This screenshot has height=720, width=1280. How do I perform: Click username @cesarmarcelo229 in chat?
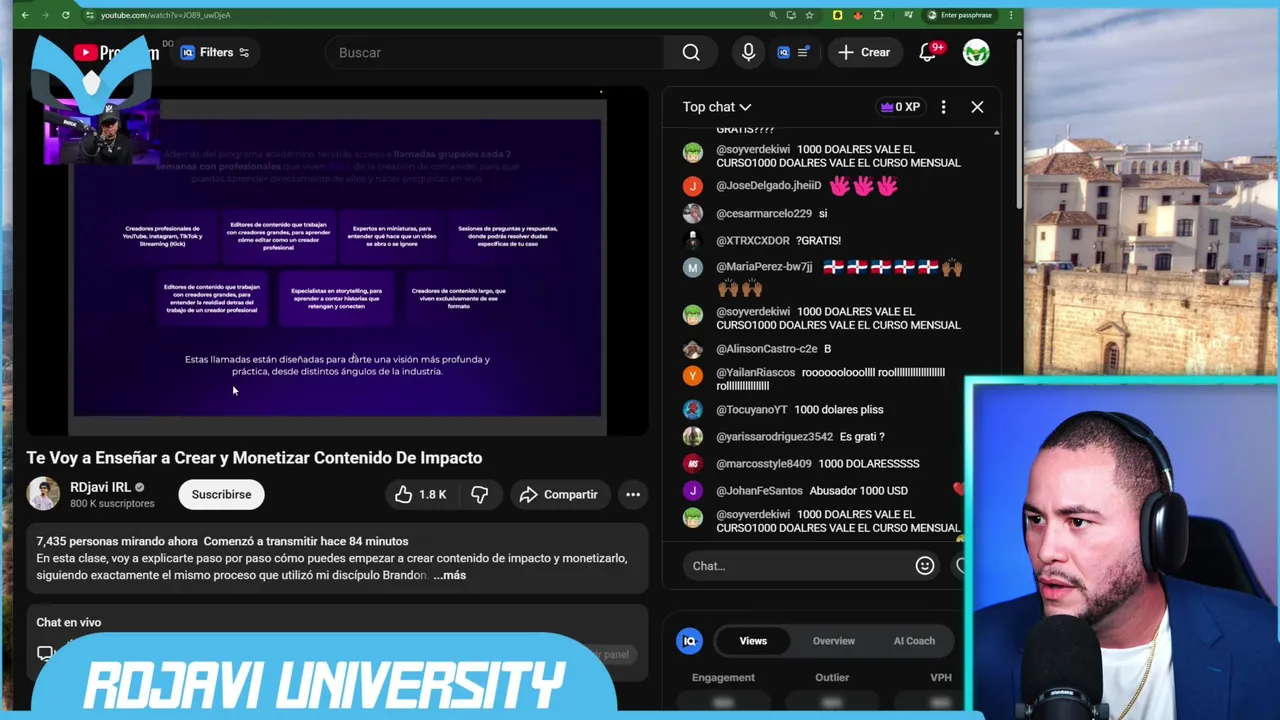(764, 213)
